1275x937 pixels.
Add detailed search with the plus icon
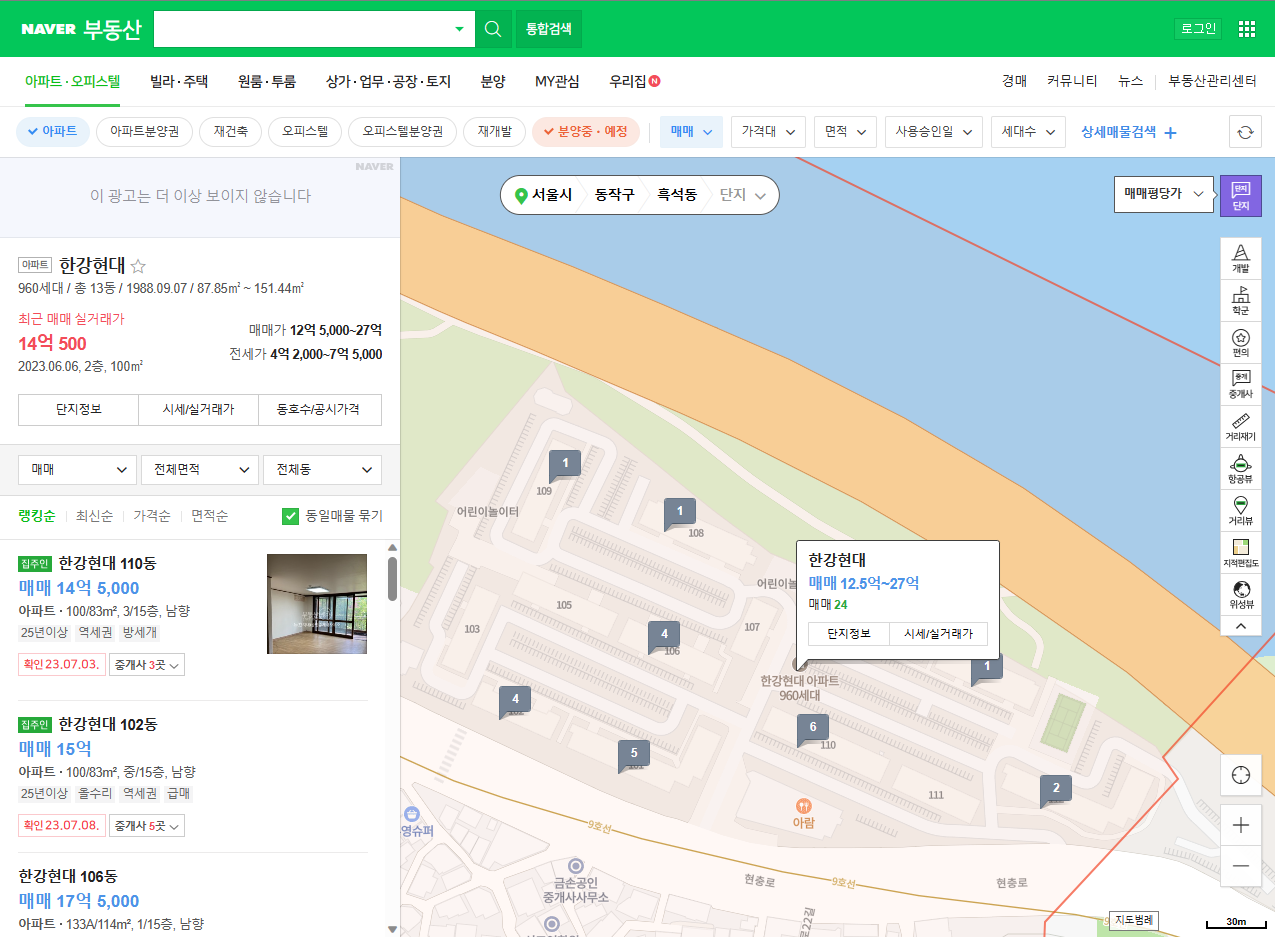(x=1170, y=132)
